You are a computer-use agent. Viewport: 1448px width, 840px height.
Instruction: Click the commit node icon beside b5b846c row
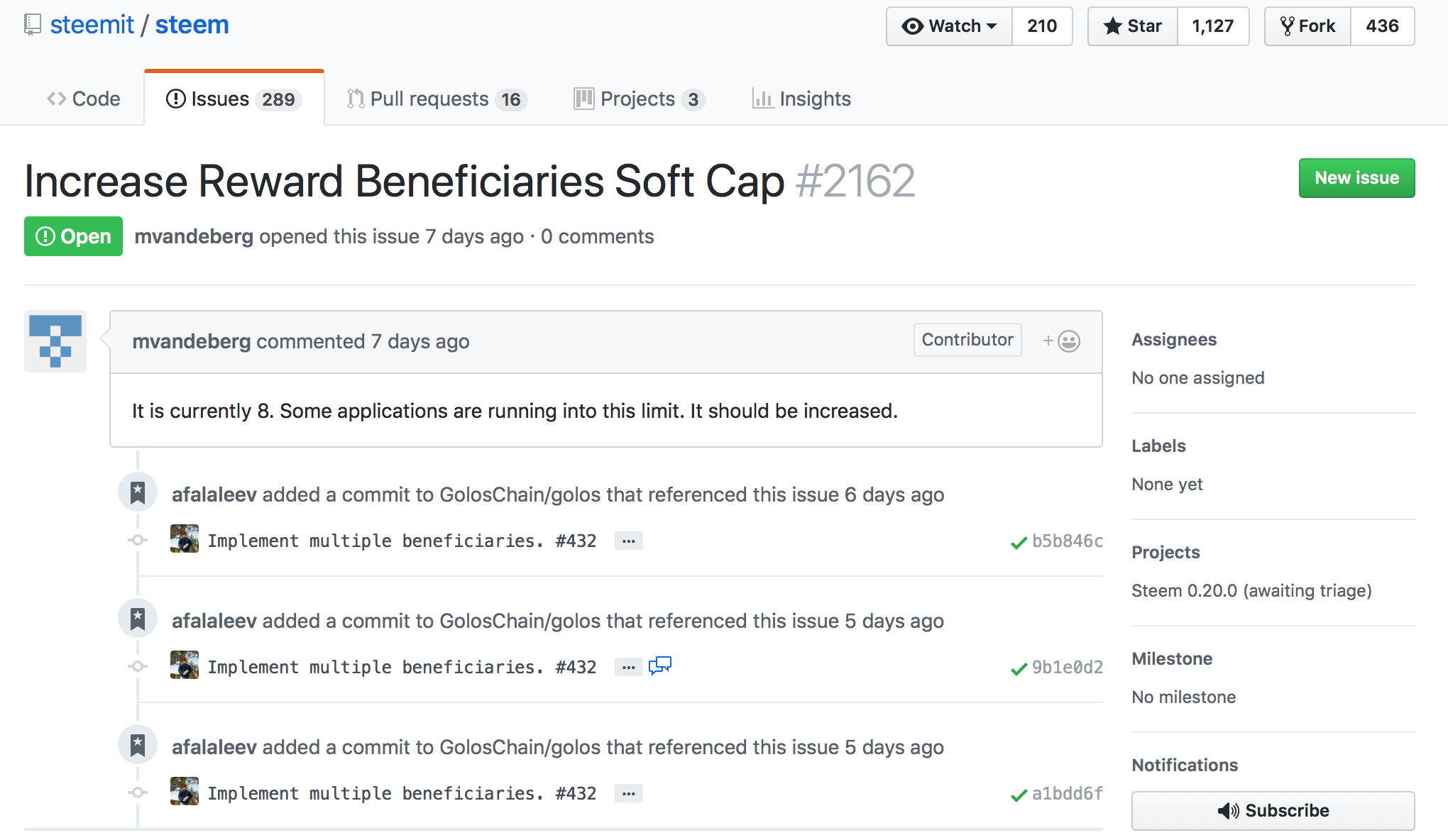click(138, 540)
